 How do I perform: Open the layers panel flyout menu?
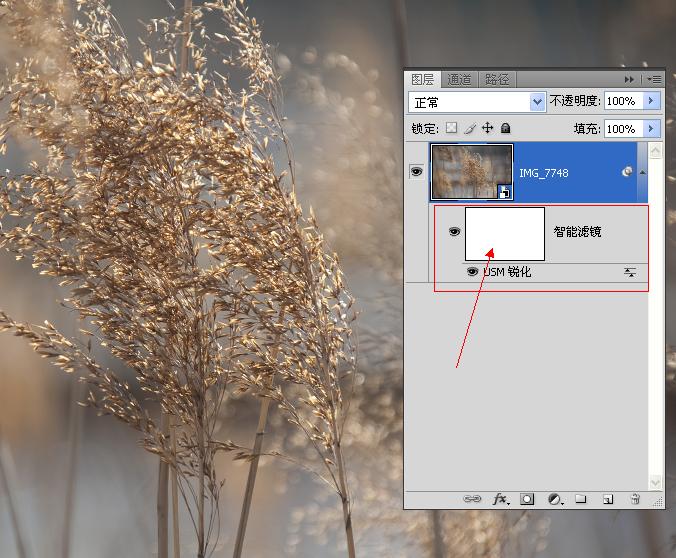pyautogui.click(x=654, y=80)
